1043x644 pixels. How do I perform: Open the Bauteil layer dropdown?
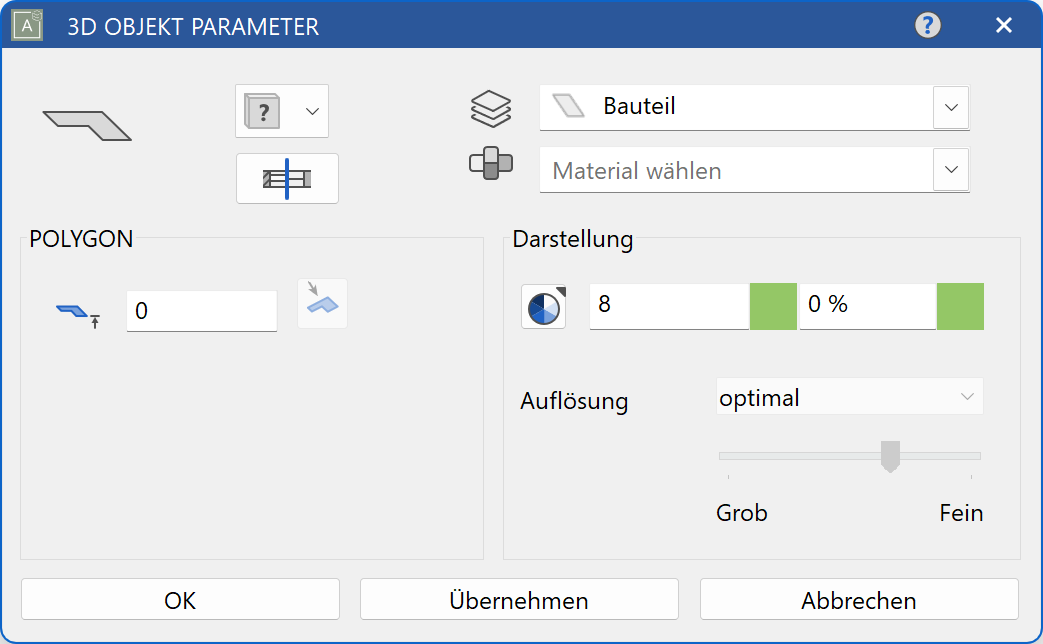tap(951, 107)
